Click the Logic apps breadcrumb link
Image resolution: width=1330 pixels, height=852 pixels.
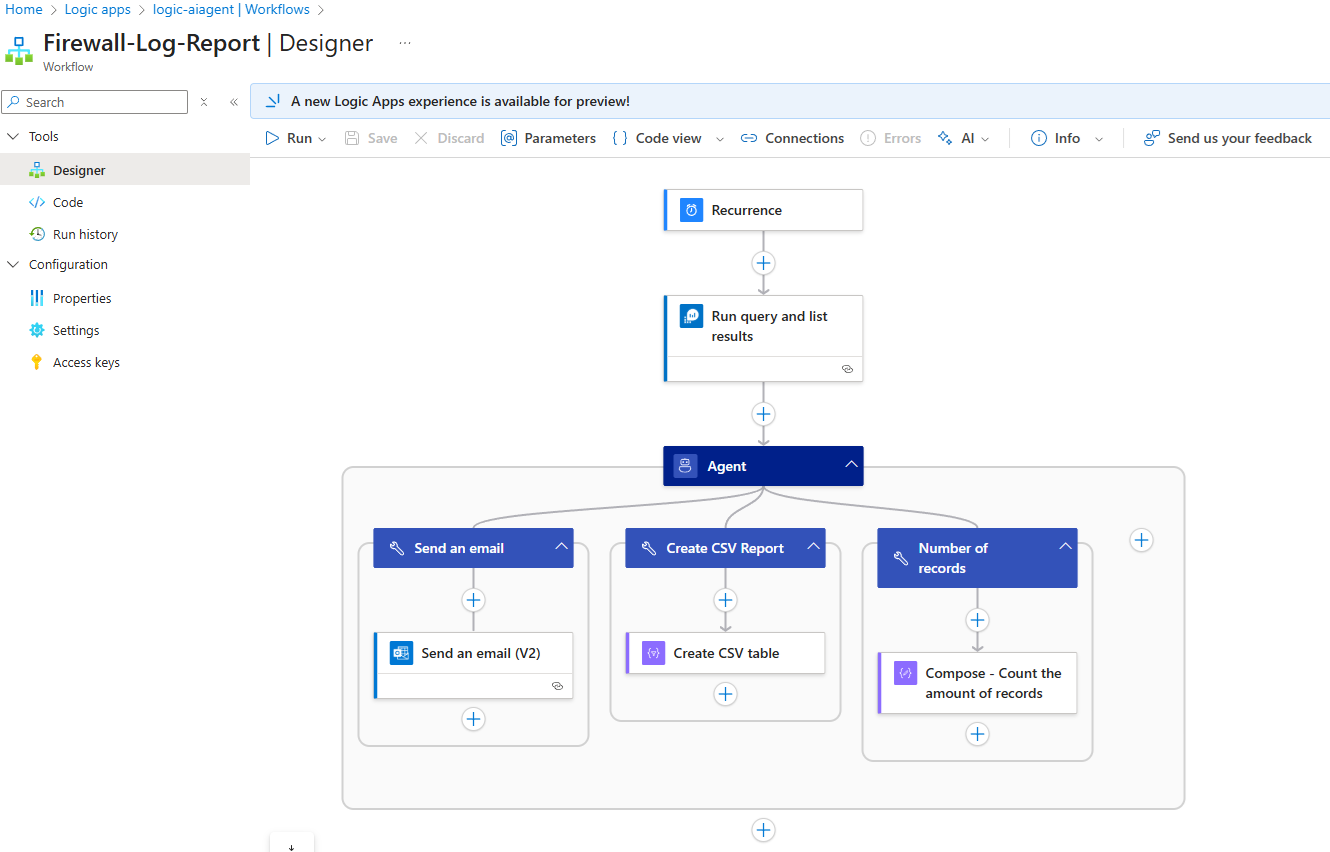[x=97, y=9]
